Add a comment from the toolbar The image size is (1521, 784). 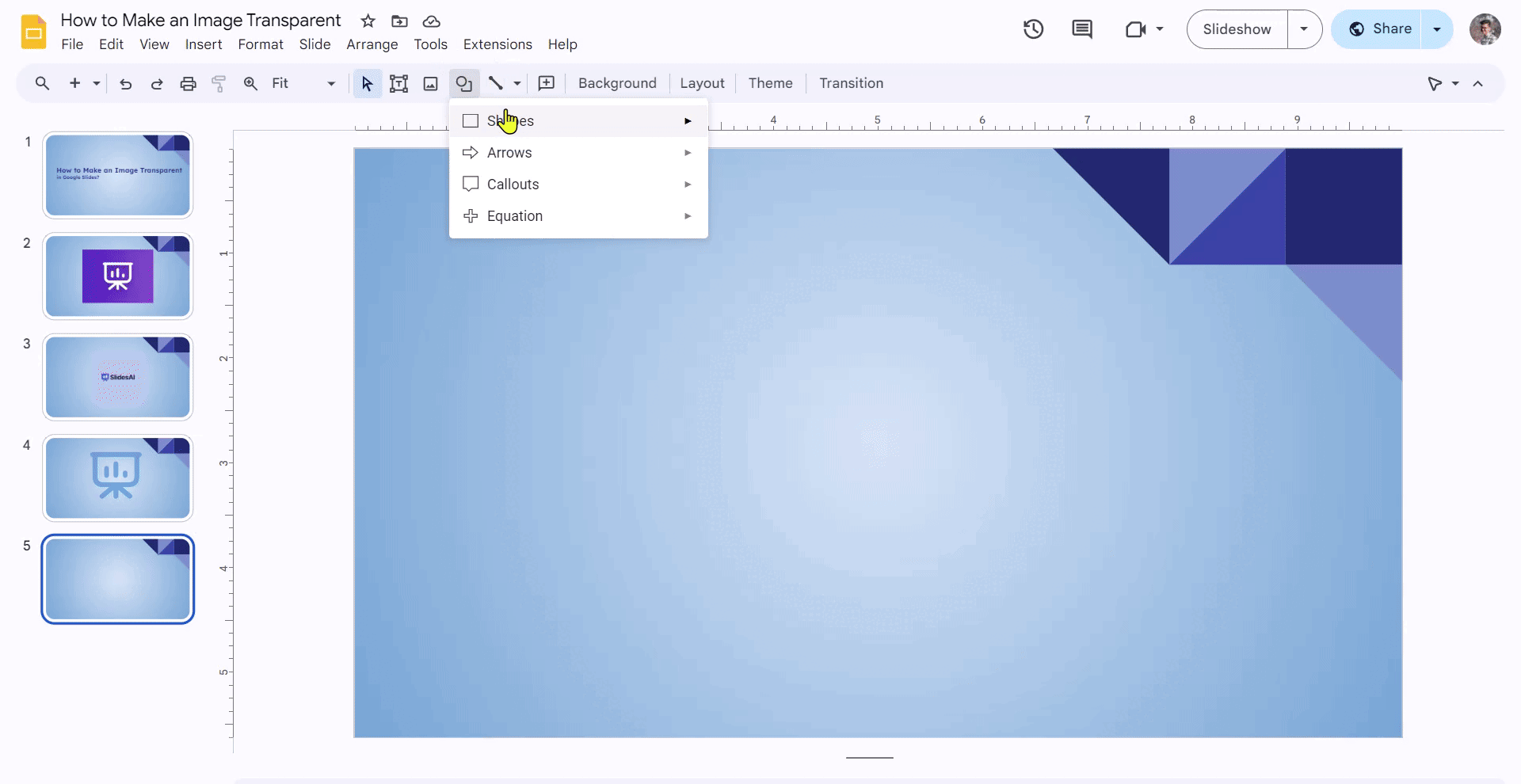click(546, 84)
